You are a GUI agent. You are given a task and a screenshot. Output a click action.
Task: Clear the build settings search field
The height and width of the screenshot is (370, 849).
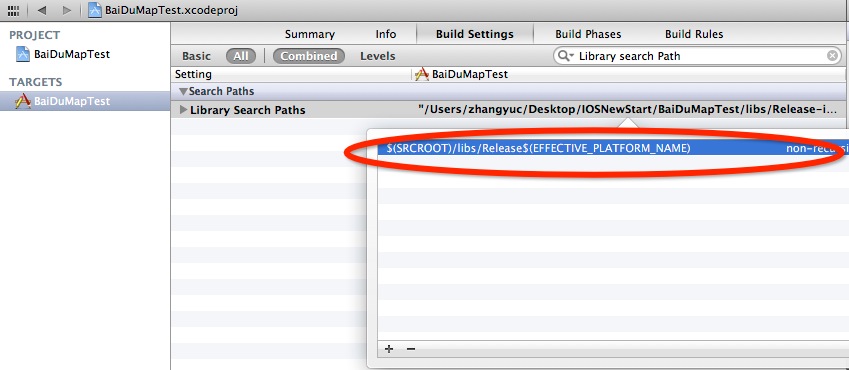coord(833,56)
